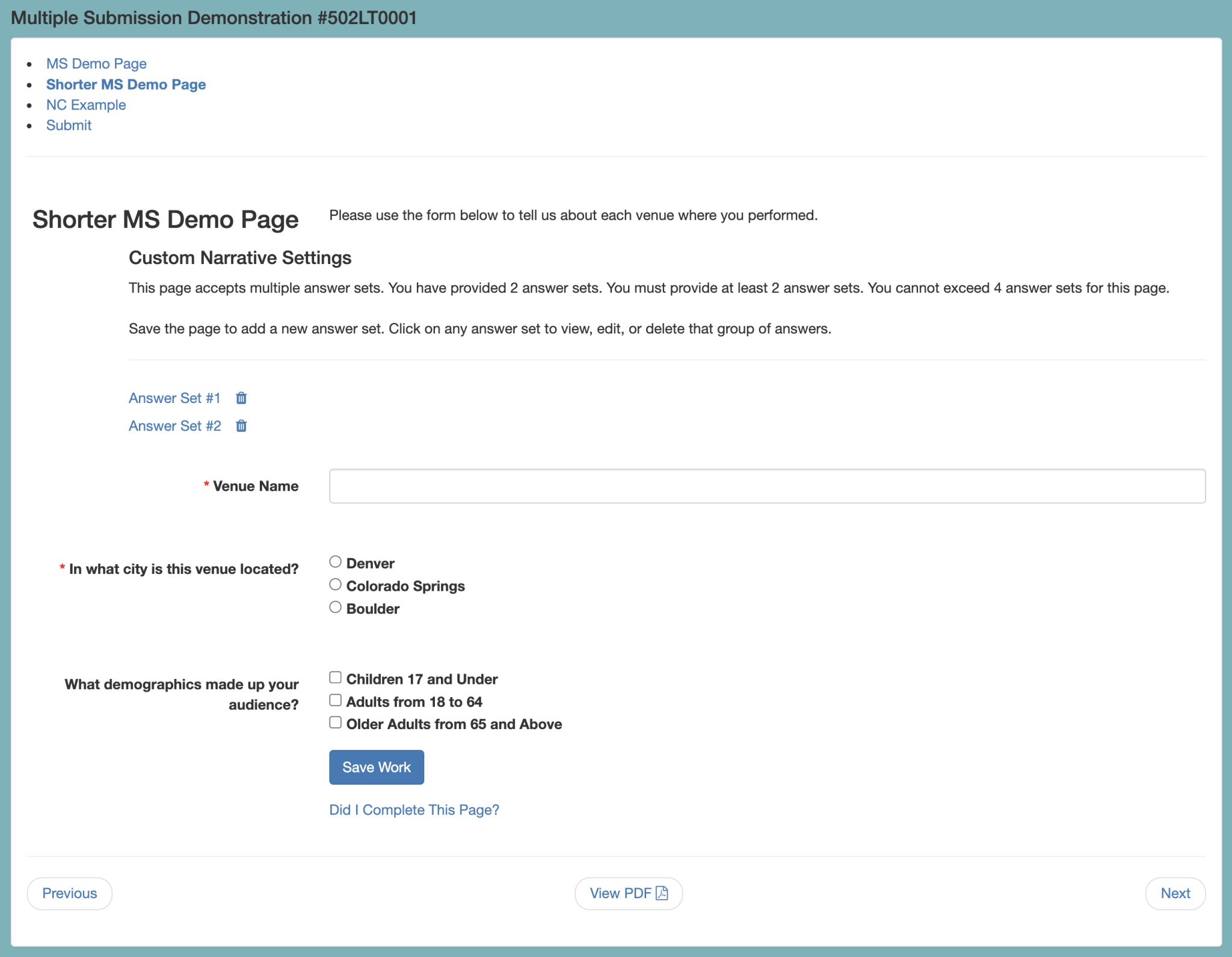Open Answer Set #2 to view answers
Viewport: 1232px width, 957px height.
[x=174, y=426]
